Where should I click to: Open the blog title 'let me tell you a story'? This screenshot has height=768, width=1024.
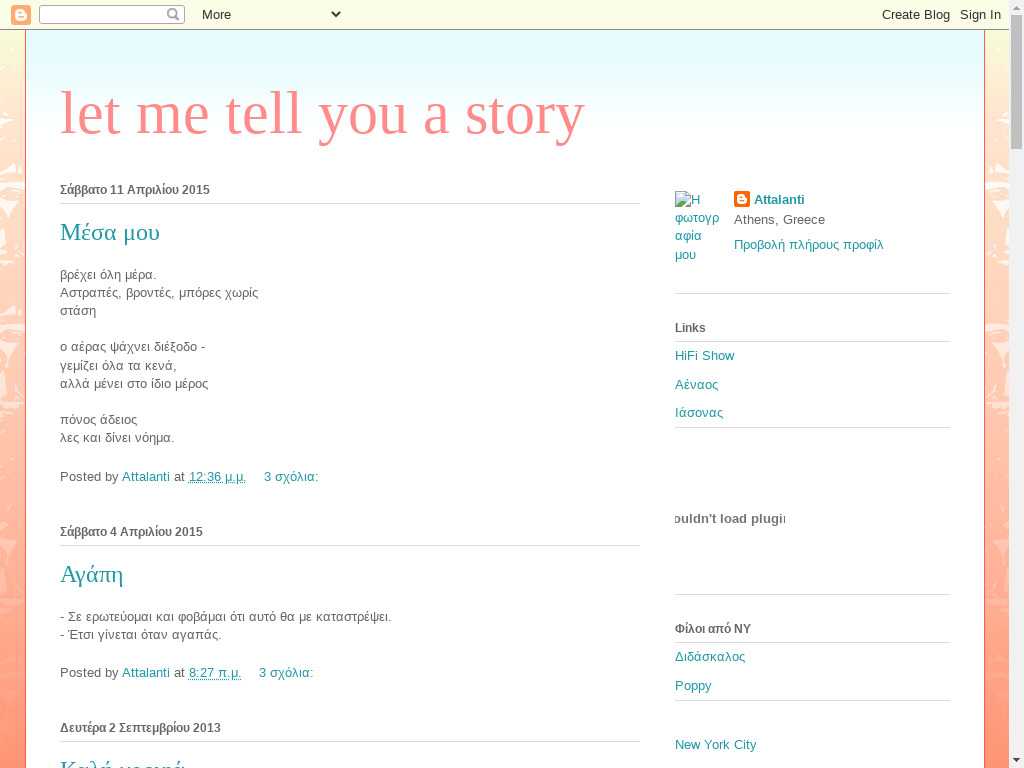[x=322, y=113]
